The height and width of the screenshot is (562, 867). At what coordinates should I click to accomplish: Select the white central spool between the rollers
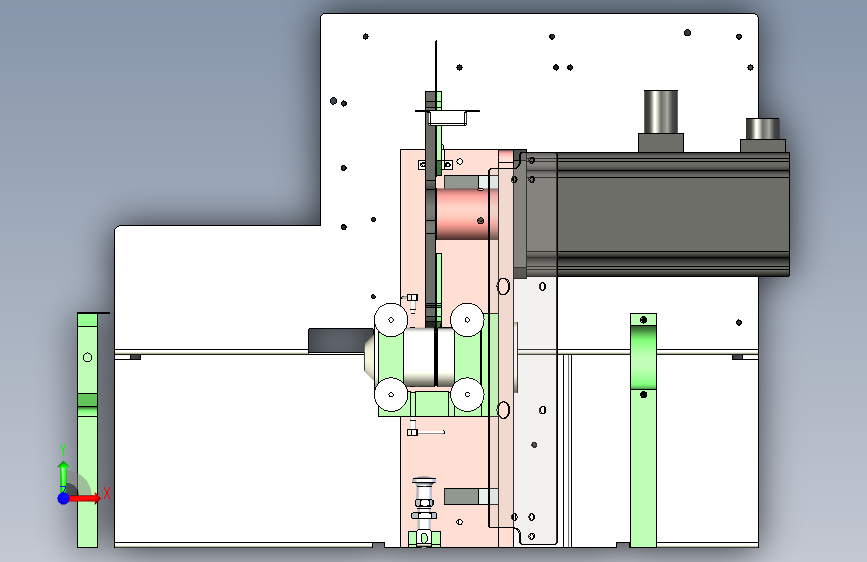(429, 357)
